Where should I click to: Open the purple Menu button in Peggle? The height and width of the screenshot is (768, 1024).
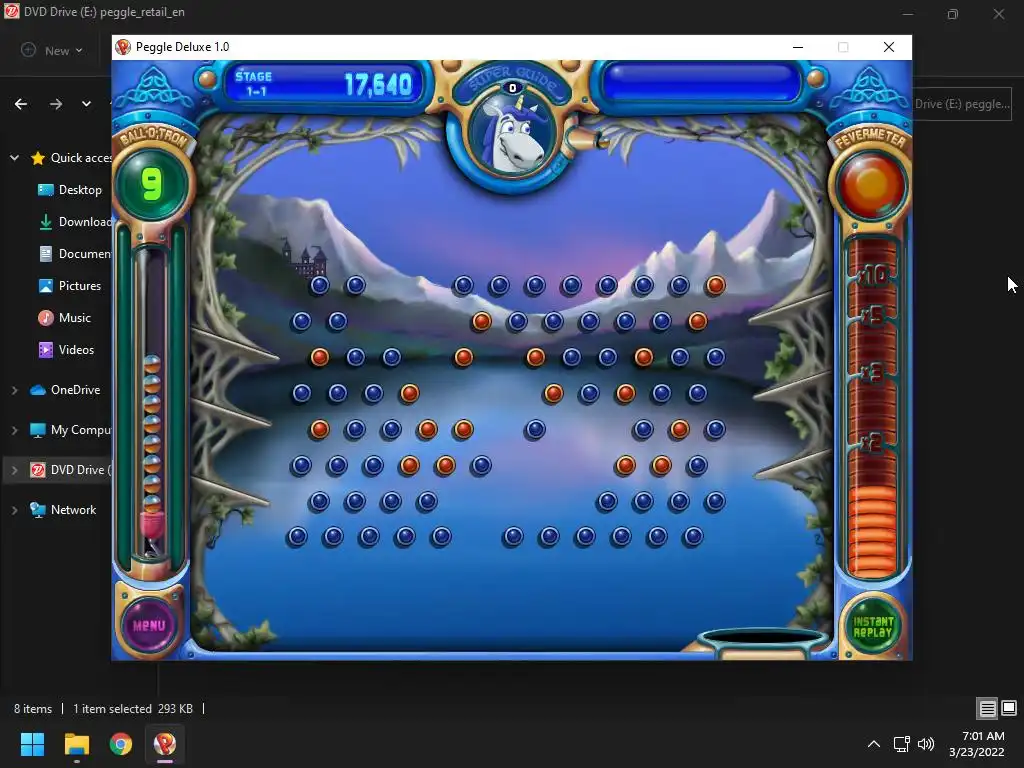(x=149, y=625)
